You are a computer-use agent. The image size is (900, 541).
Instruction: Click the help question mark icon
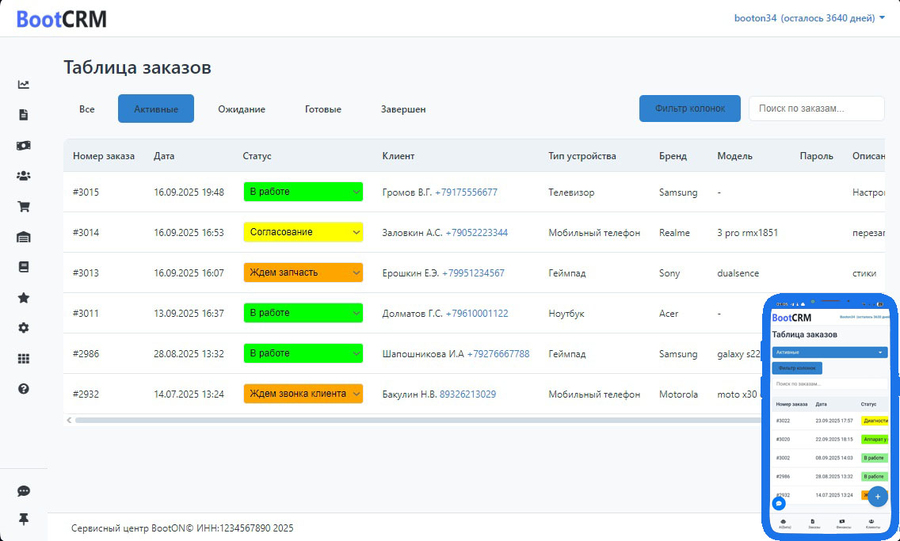(x=24, y=388)
